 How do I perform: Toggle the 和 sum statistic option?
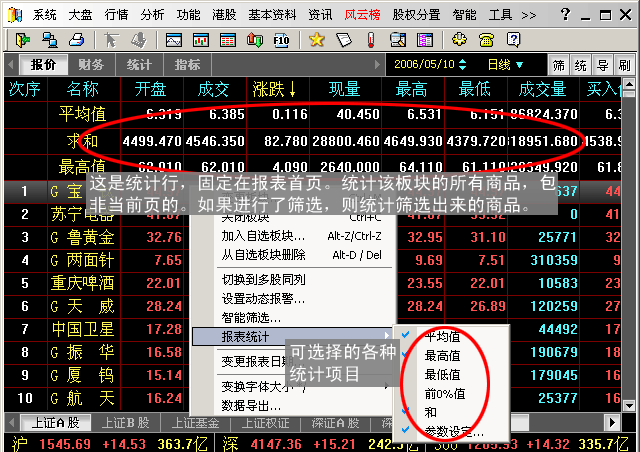(x=431, y=412)
